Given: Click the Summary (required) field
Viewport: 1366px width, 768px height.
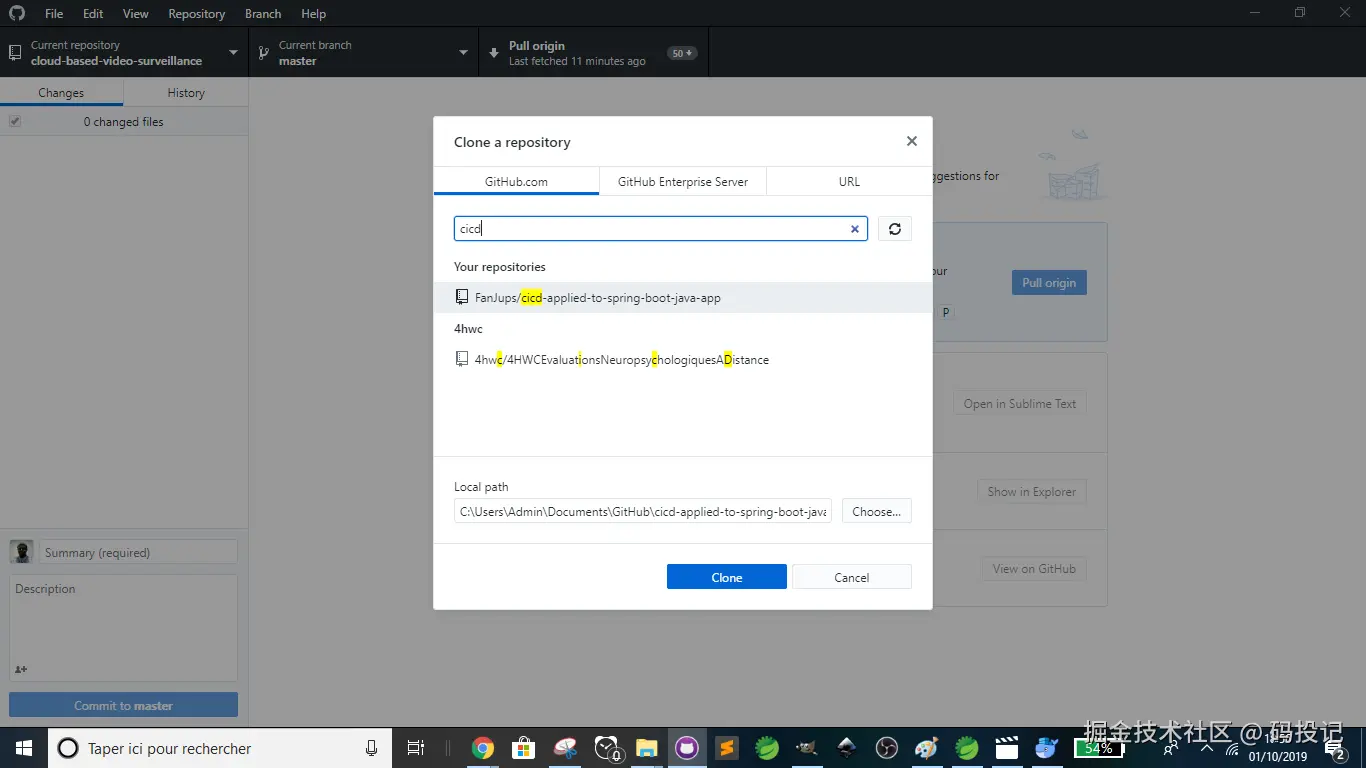Looking at the screenshot, I should [x=138, y=552].
